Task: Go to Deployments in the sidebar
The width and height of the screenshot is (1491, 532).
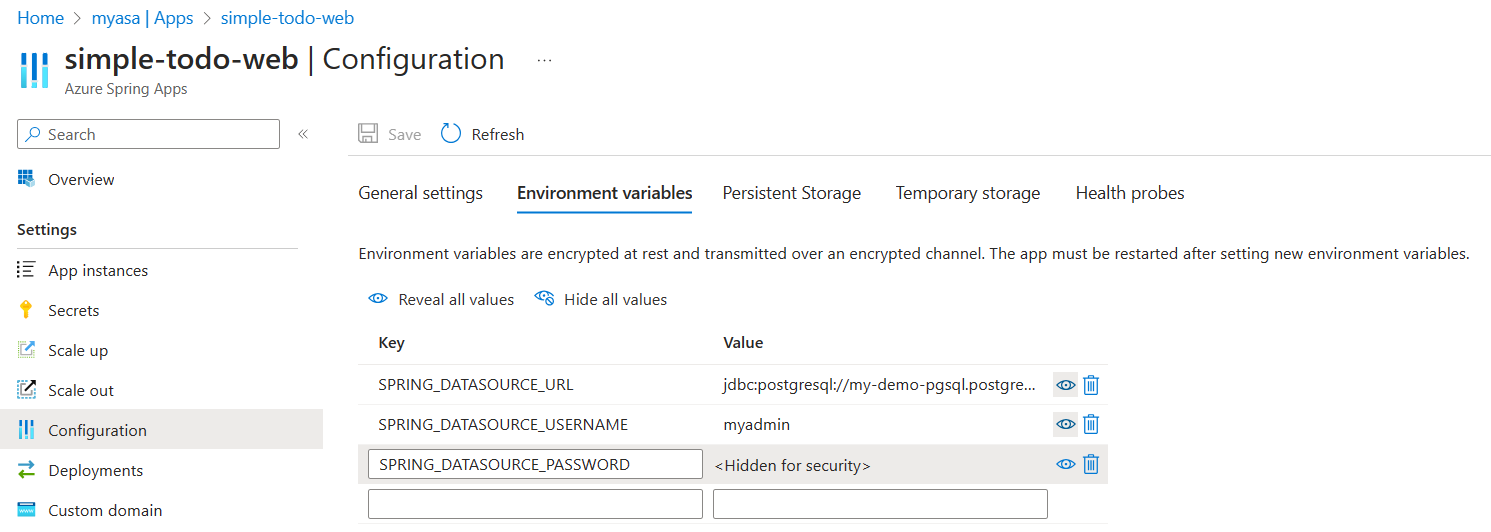Action: [x=95, y=470]
